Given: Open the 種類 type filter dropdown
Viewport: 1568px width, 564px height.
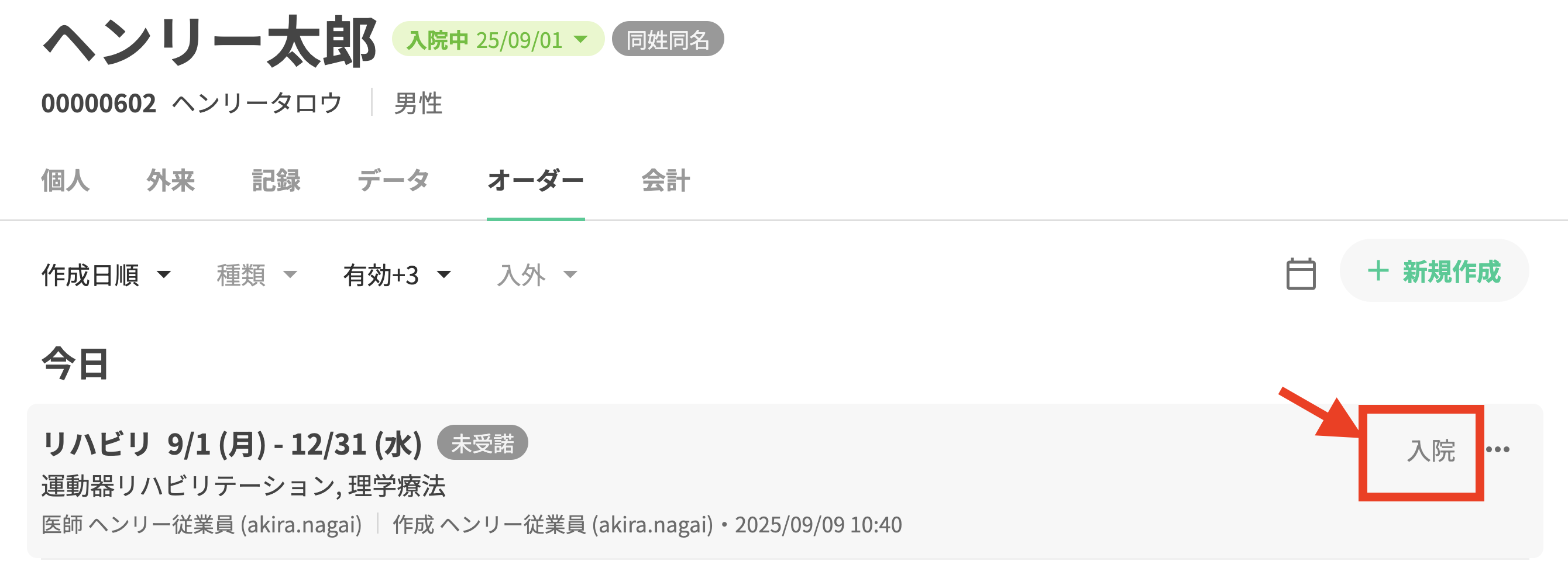Looking at the screenshot, I should [256, 275].
